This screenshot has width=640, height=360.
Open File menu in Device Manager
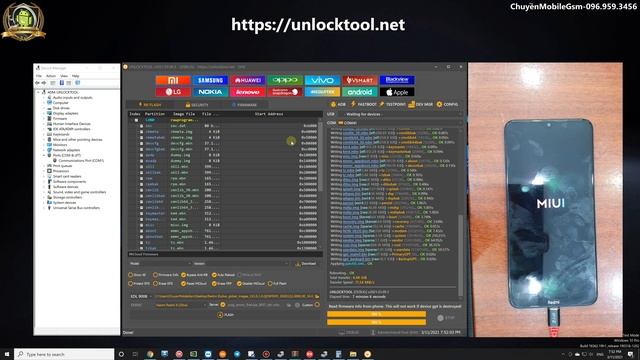[x=39, y=76]
